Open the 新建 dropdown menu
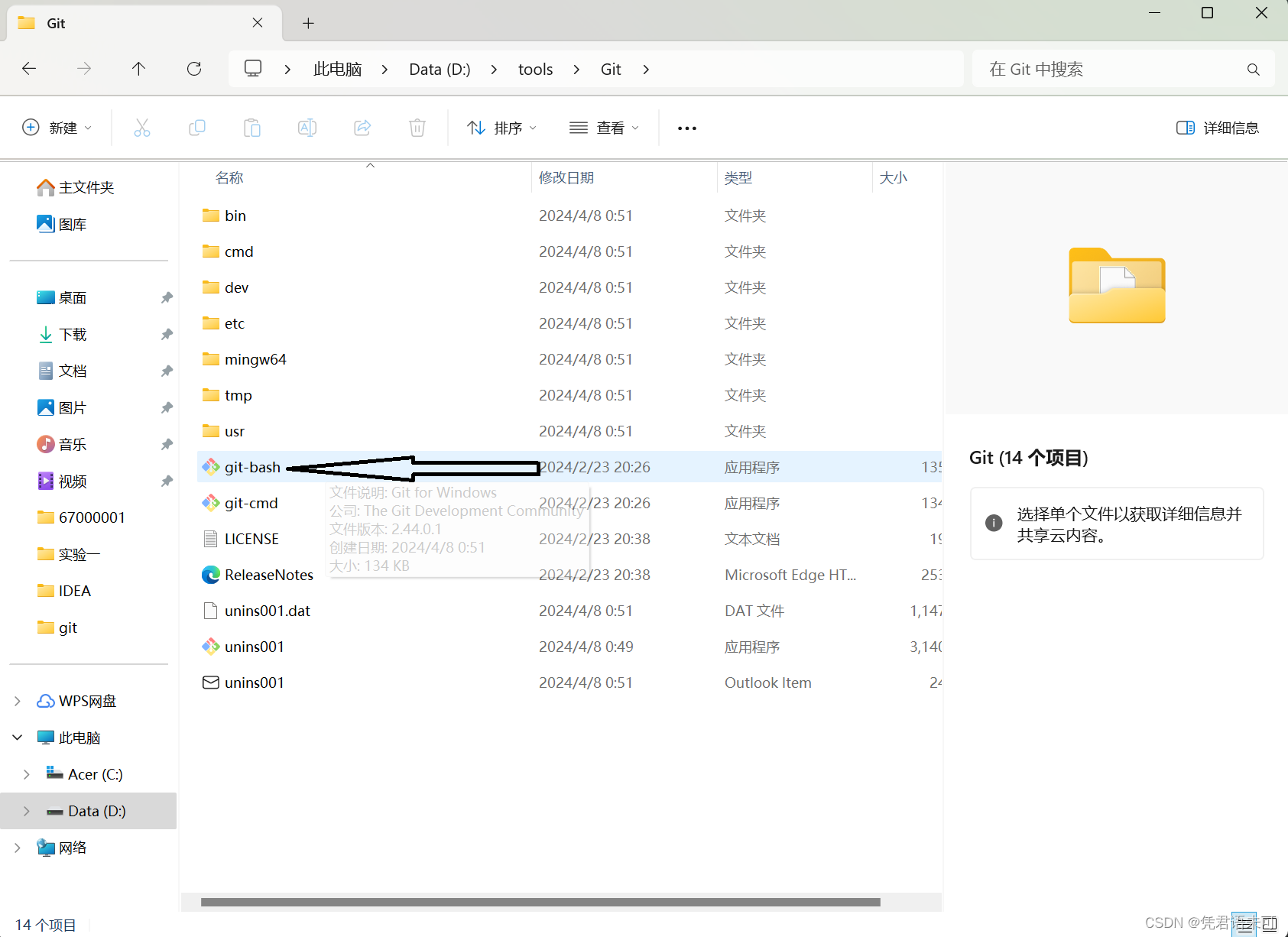The height and width of the screenshot is (937, 1288). coord(57,128)
